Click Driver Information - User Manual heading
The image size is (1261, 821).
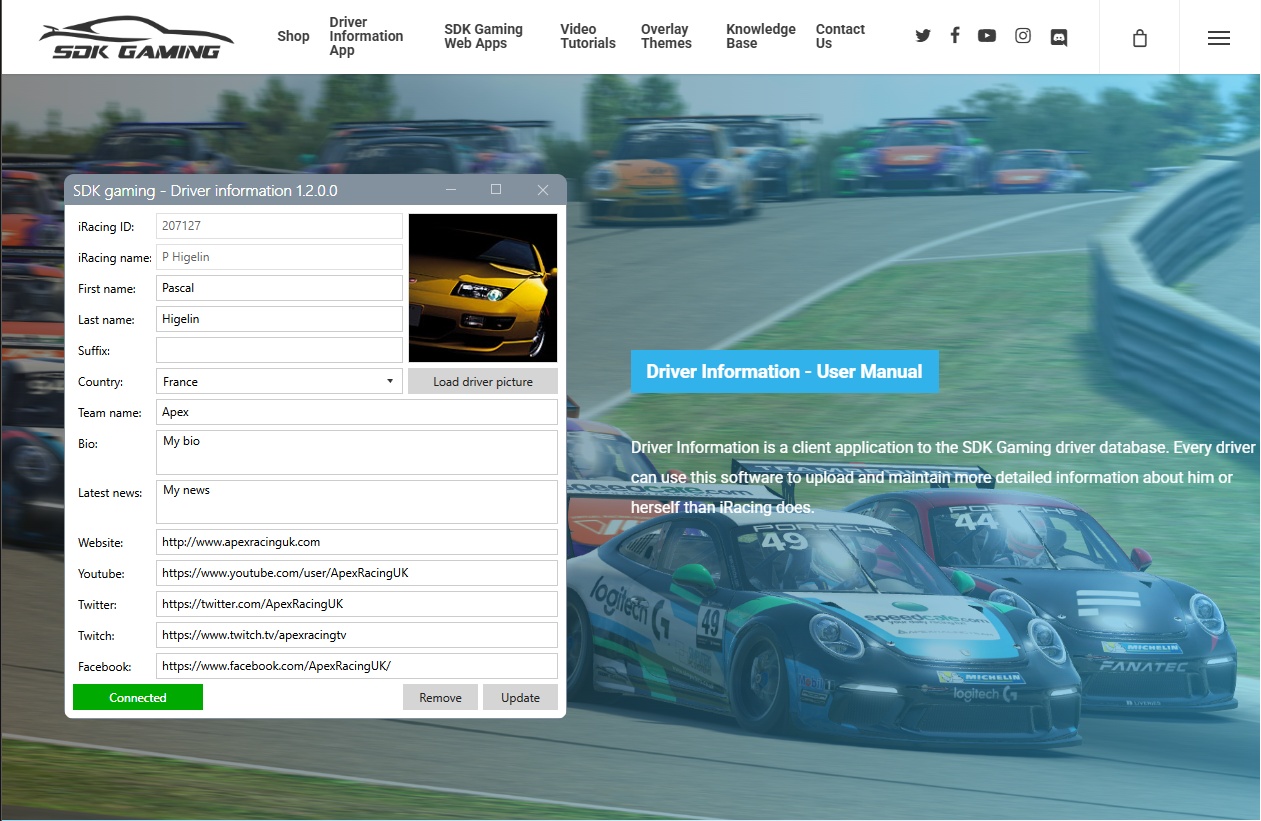784,371
